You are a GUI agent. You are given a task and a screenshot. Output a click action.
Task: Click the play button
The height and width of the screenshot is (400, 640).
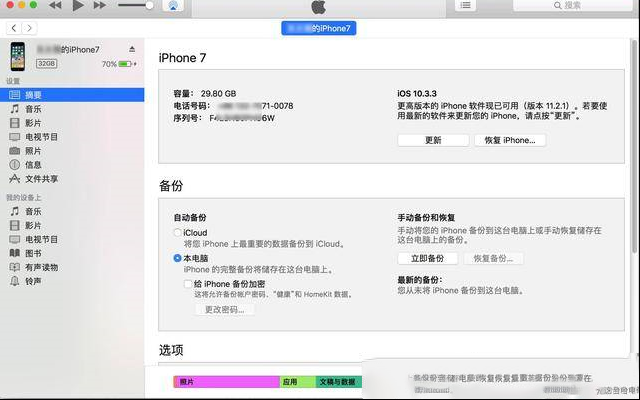78,5
